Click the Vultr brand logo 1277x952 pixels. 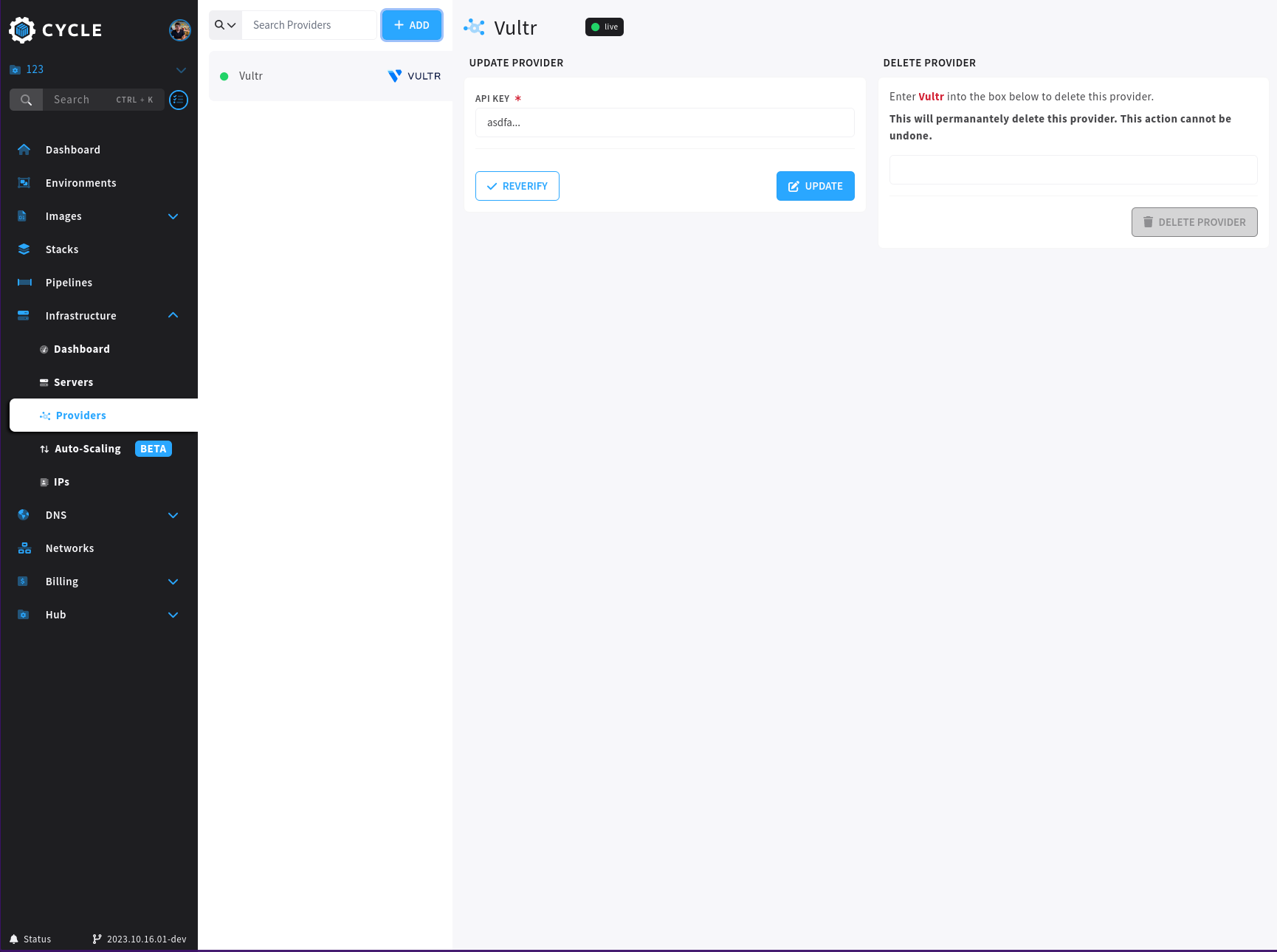click(x=414, y=76)
